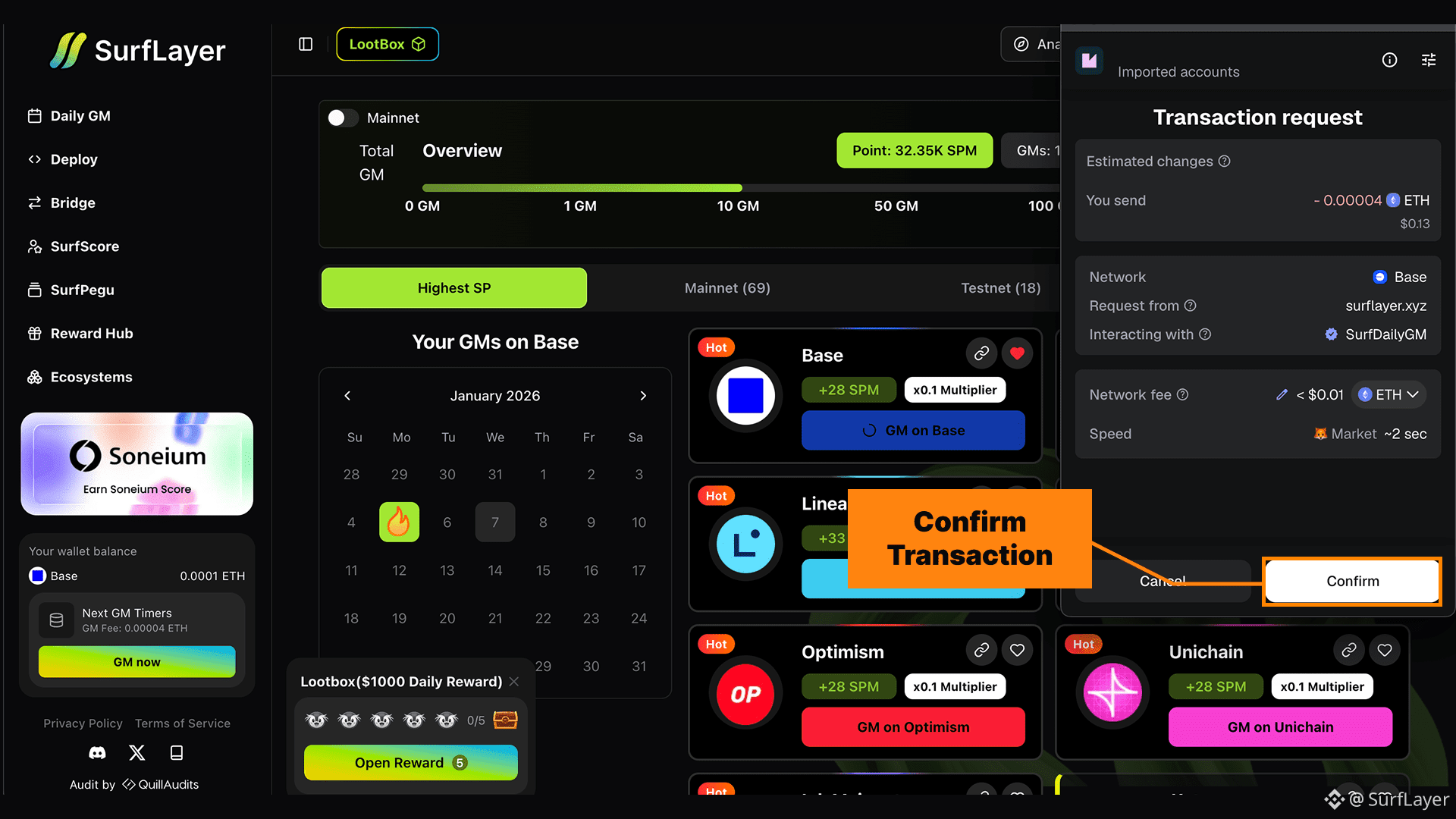Viewport: 1456px width, 819px height.
Task: Unfavorite Base with red heart
Action: coord(1017,353)
